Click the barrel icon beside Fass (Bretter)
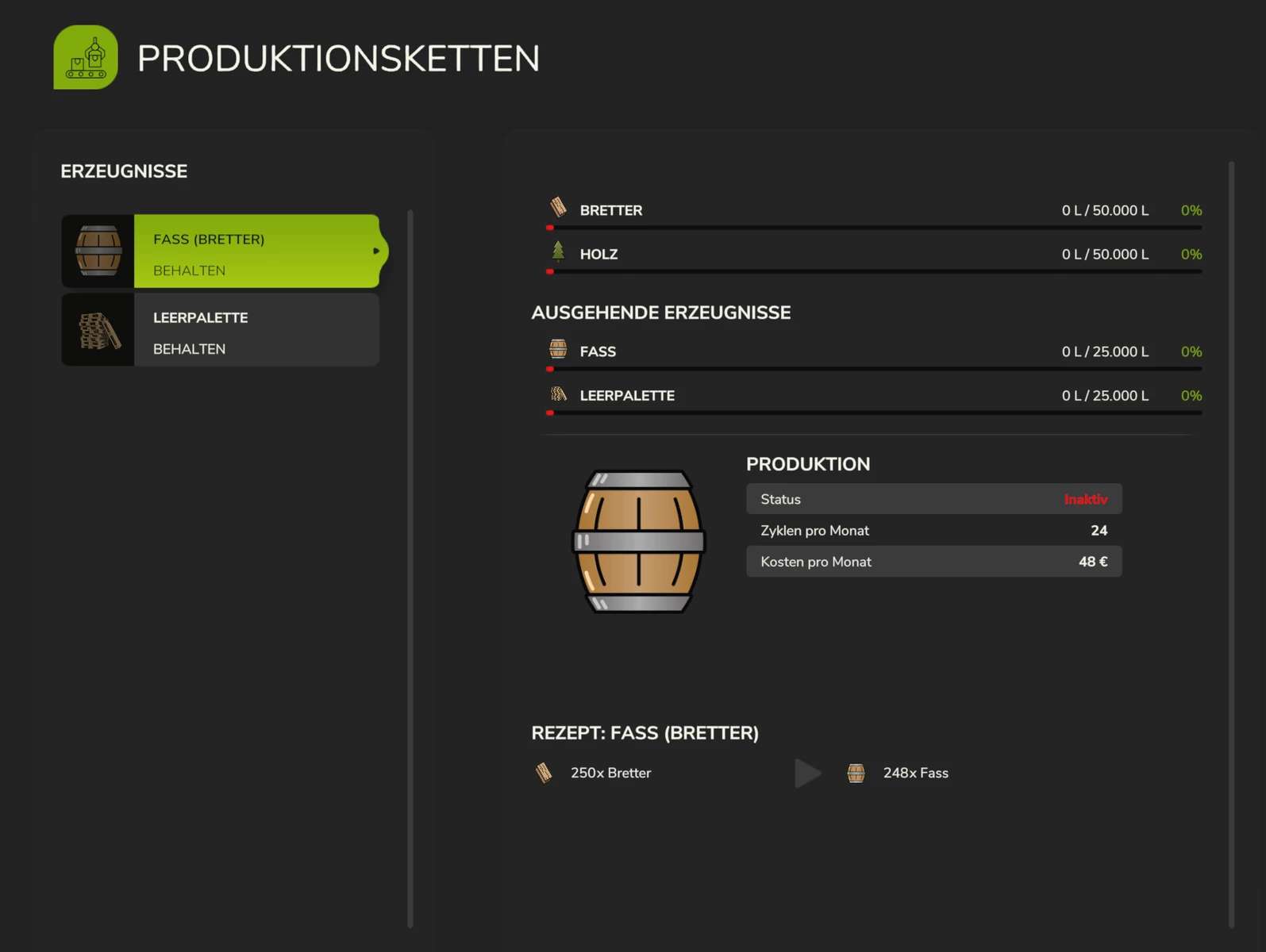The width and height of the screenshot is (1266, 952). click(x=98, y=251)
